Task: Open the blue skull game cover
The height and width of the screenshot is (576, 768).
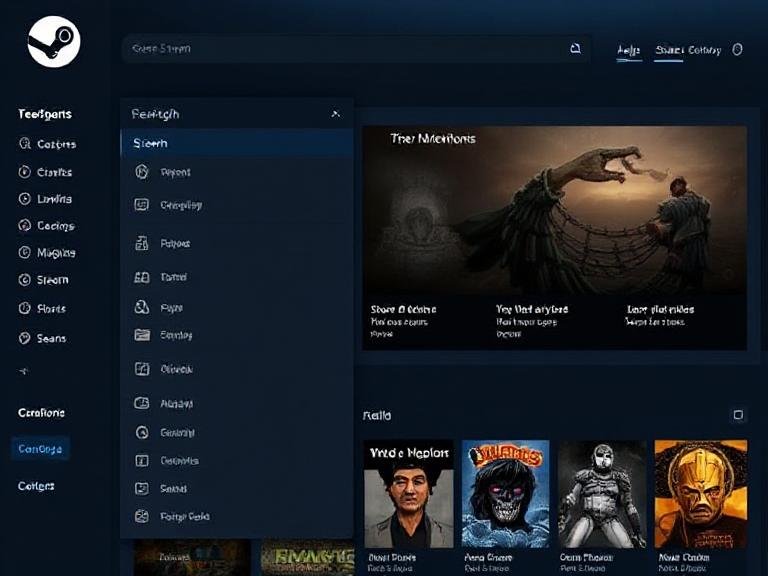Action: click(505, 494)
